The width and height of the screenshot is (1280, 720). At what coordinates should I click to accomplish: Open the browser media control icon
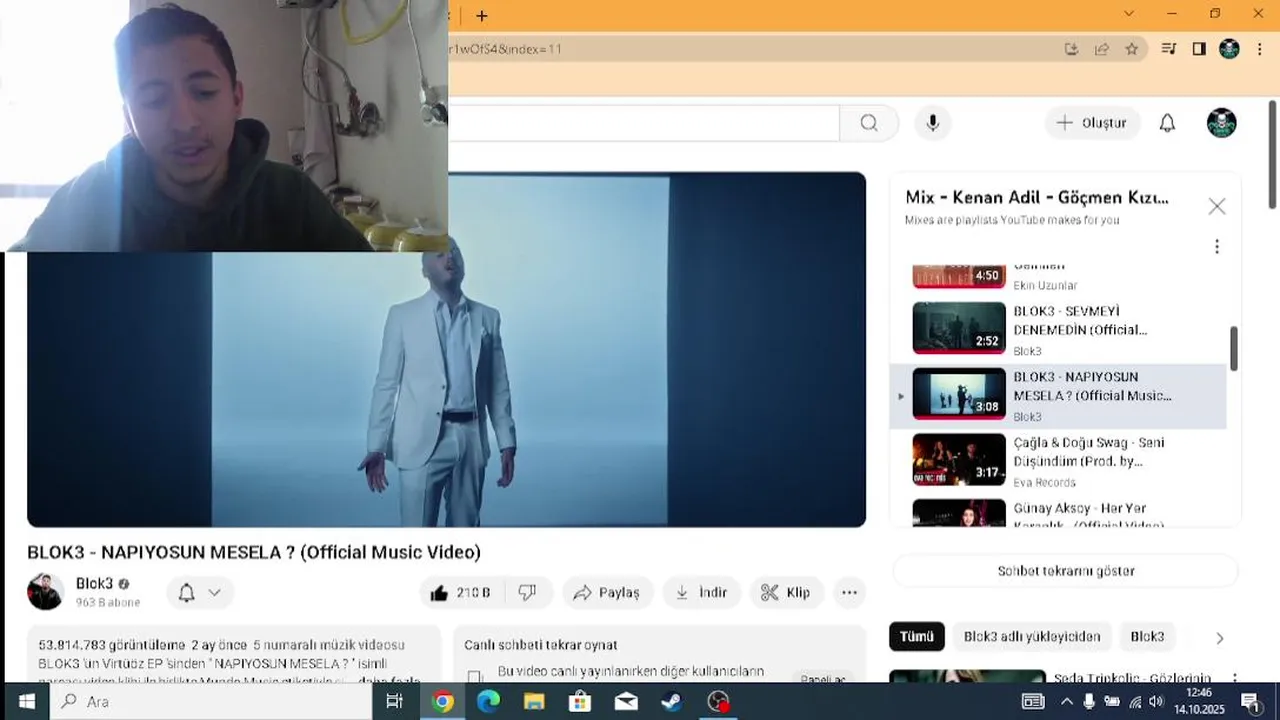point(1168,49)
